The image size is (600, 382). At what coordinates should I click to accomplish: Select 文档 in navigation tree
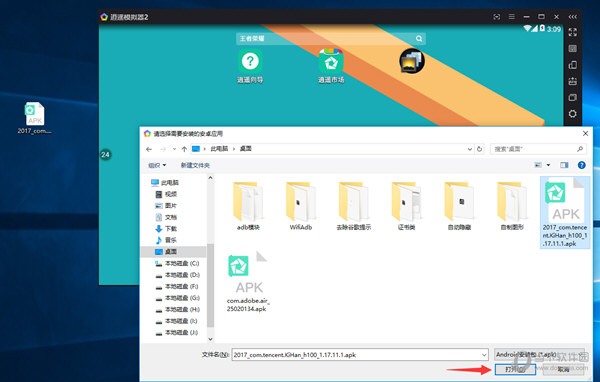point(166,217)
